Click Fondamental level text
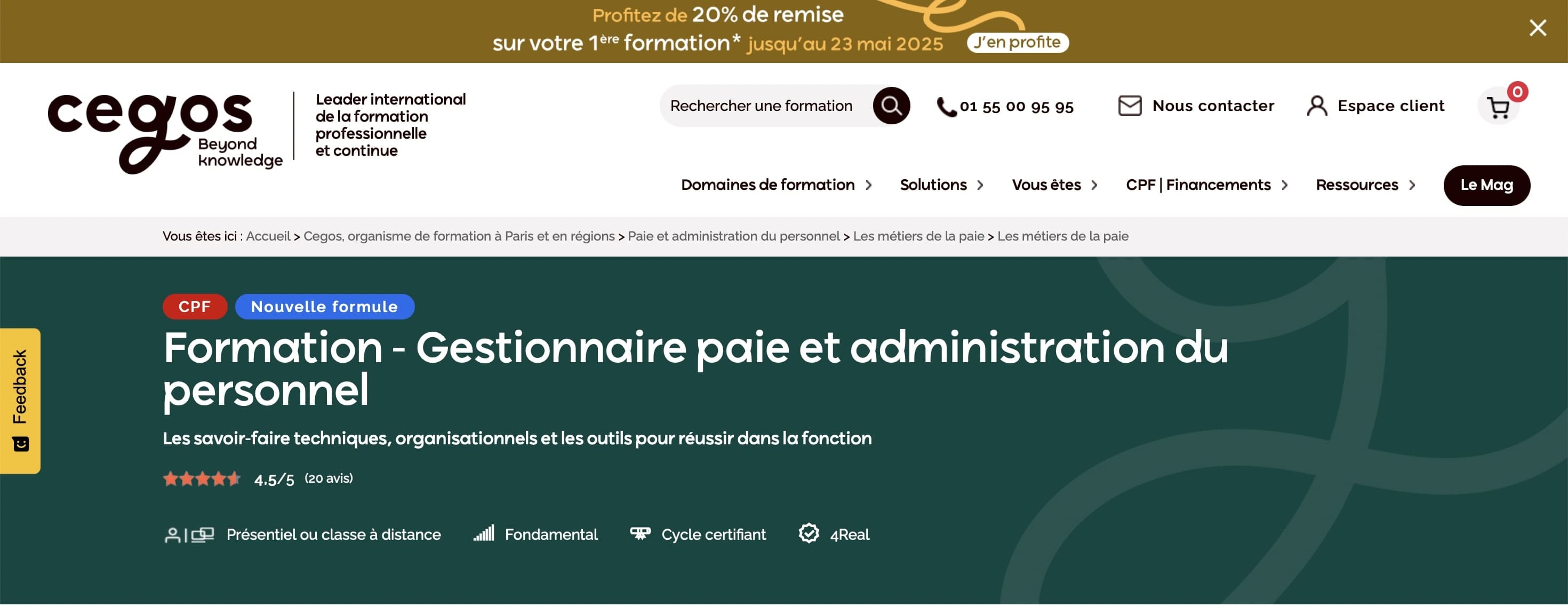This screenshot has width=1568, height=607. click(x=551, y=535)
